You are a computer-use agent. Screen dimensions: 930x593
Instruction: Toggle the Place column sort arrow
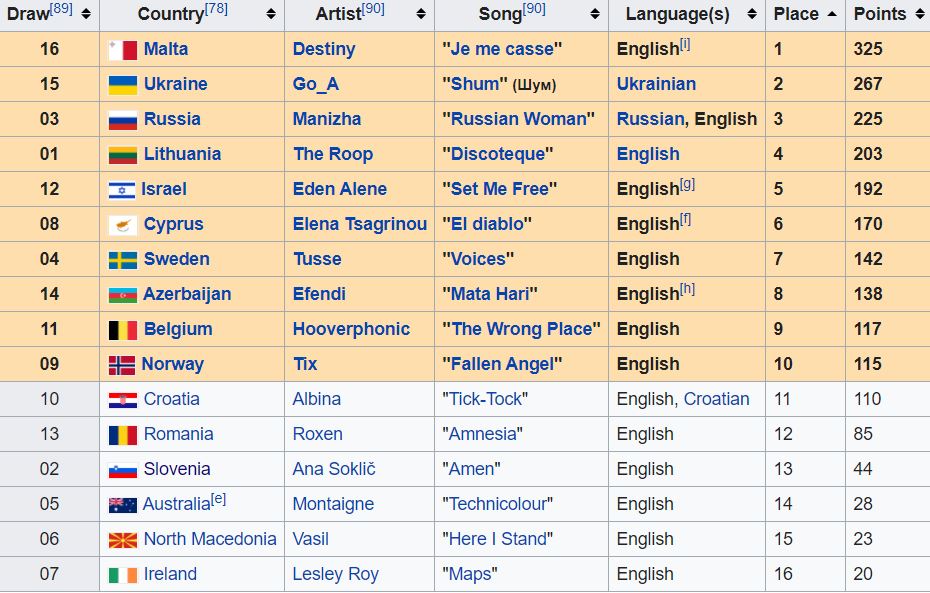832,14
